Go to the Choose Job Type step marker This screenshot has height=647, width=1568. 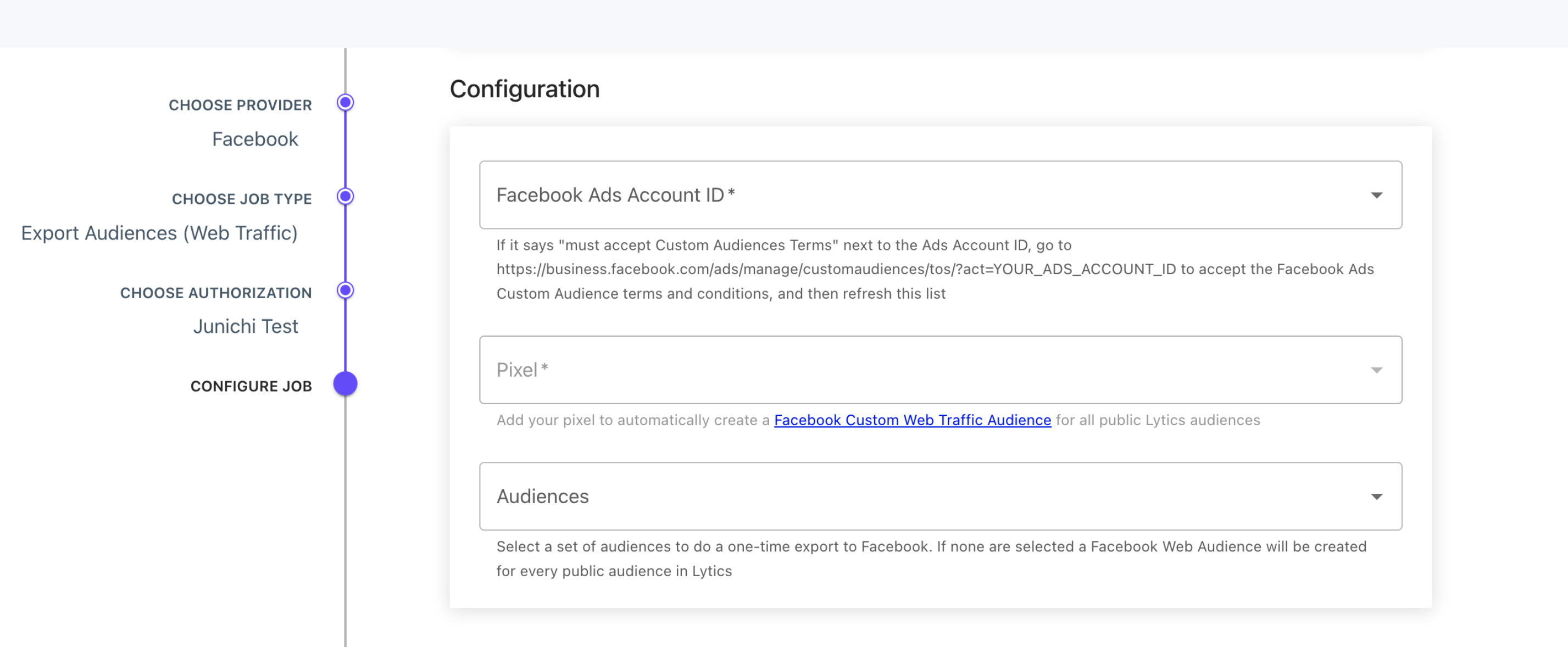coord(345,197)
